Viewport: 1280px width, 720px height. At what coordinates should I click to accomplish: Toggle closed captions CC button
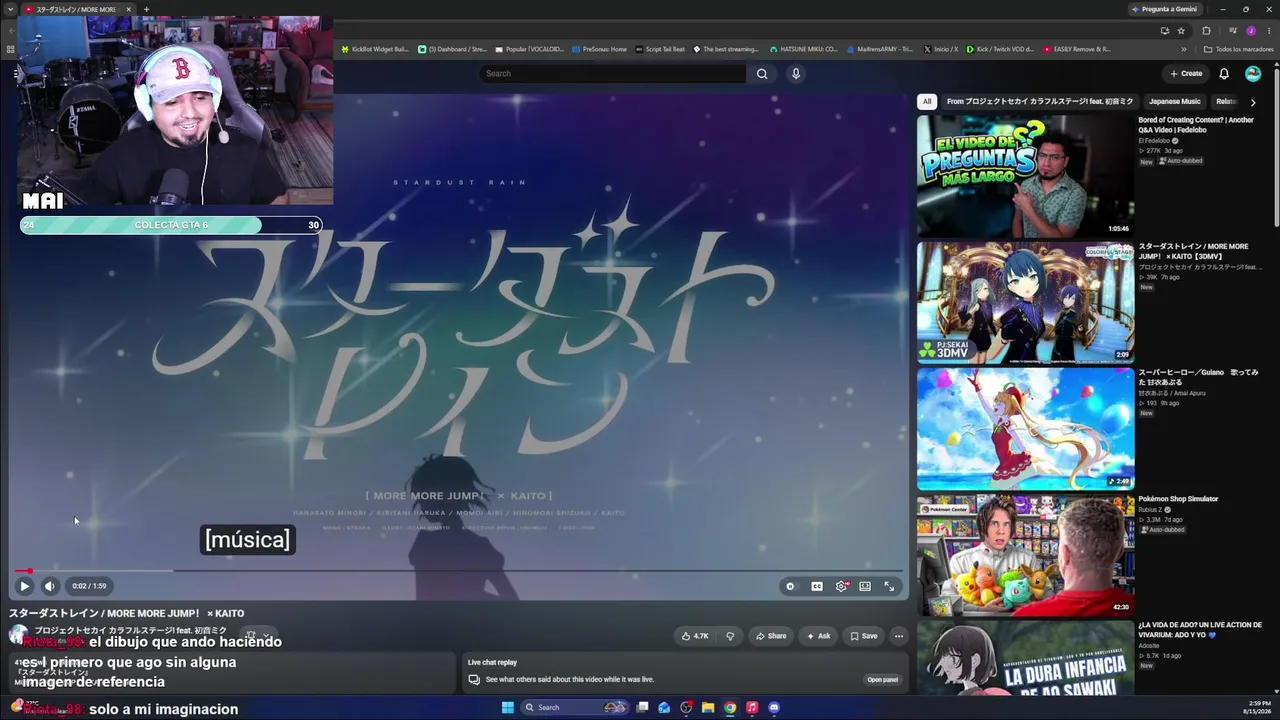(817, 586)
